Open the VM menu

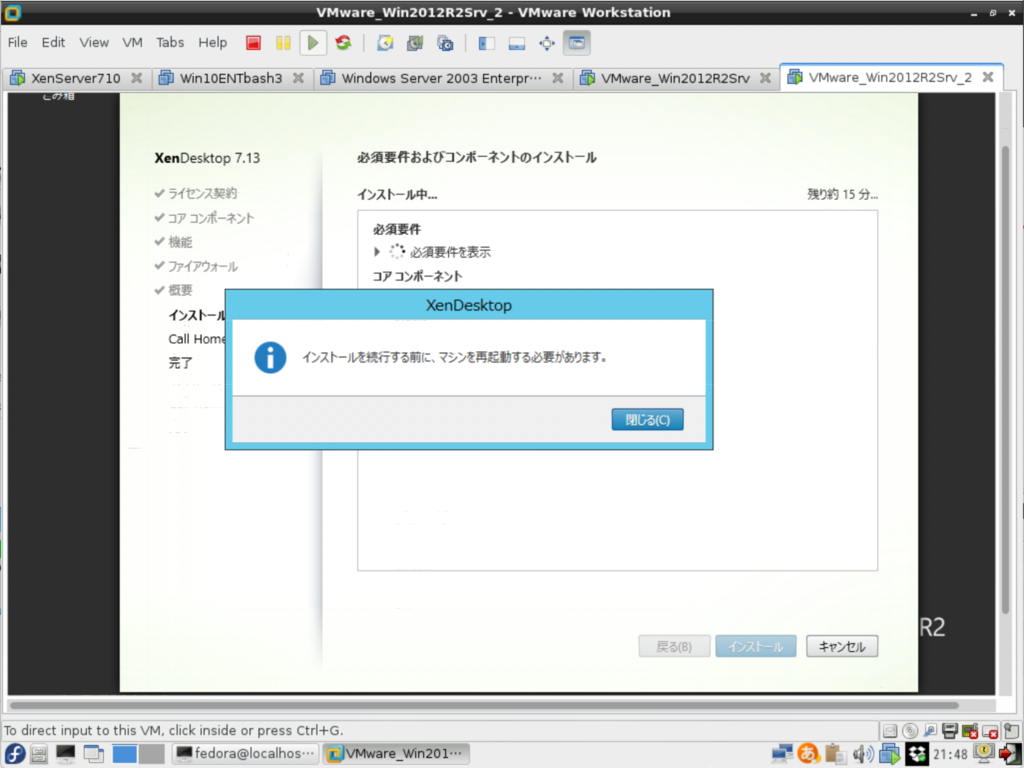click(x=133, y=42)
